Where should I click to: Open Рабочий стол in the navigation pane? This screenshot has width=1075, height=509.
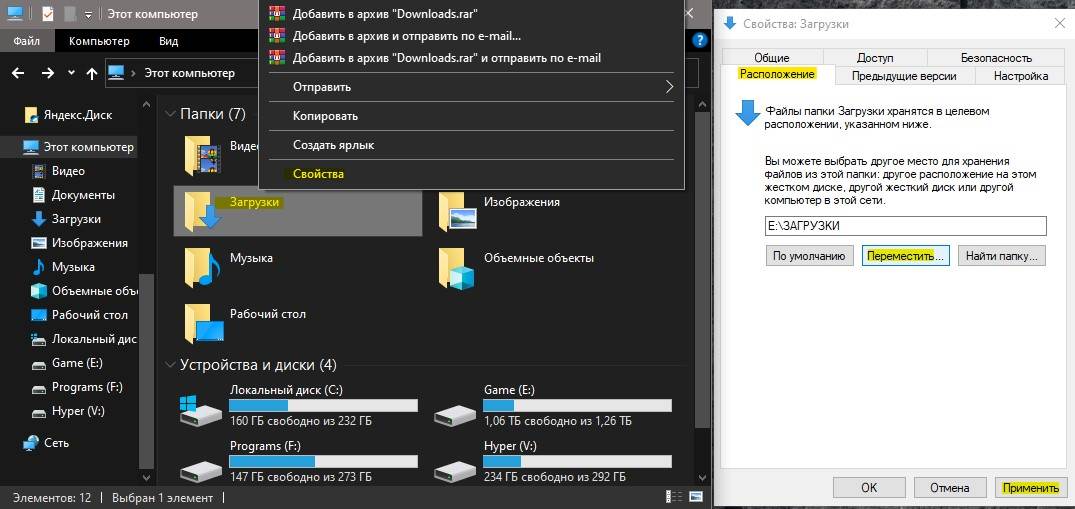pos(80,315)
